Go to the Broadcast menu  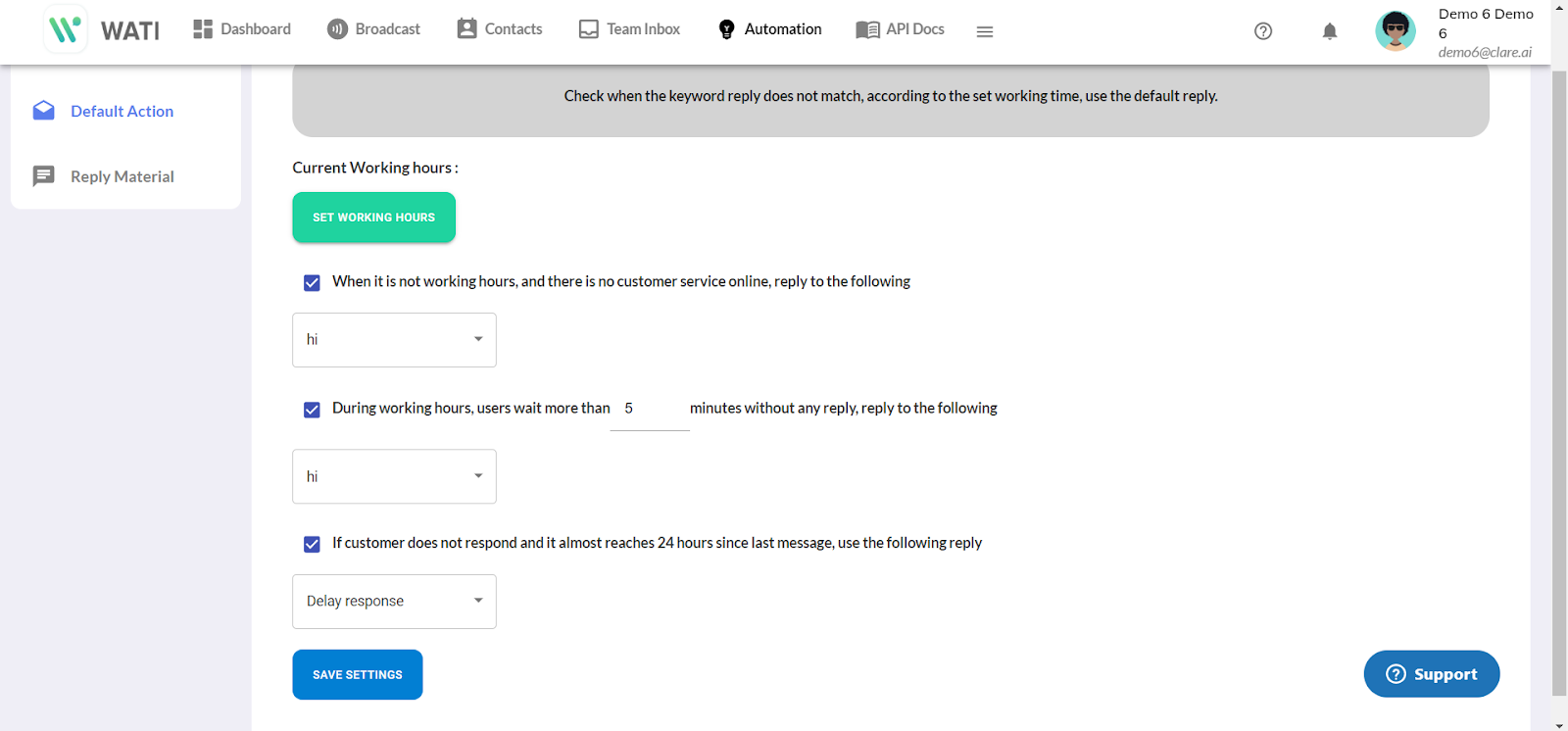click(x=373, y=29)
